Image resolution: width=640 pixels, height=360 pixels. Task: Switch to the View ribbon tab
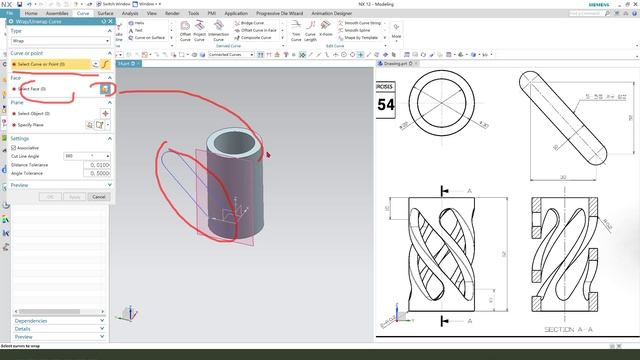[x=151, y=13]
